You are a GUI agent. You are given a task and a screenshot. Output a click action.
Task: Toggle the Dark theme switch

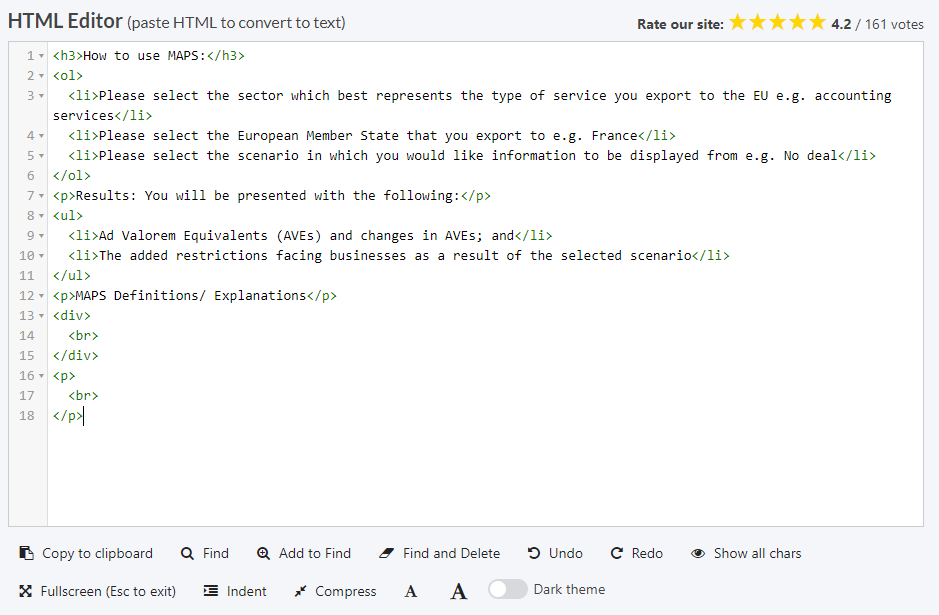(507, 589)
